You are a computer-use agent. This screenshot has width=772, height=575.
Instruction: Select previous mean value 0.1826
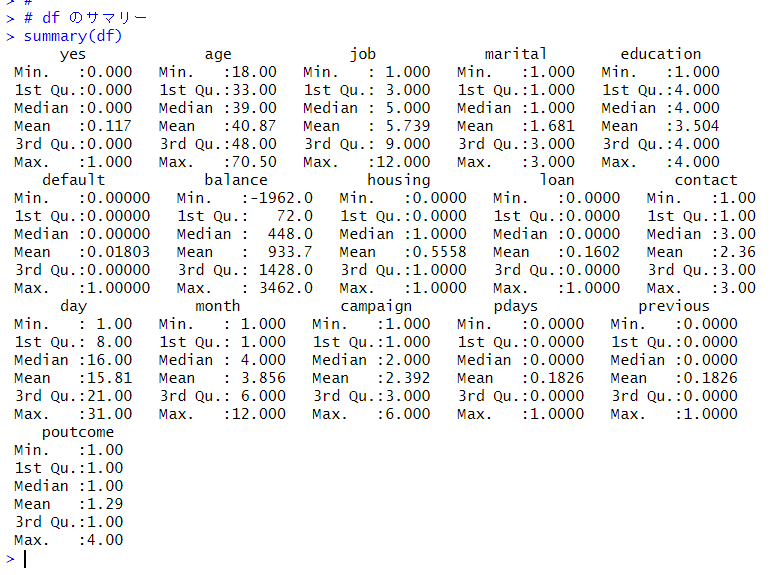(710, 378)
